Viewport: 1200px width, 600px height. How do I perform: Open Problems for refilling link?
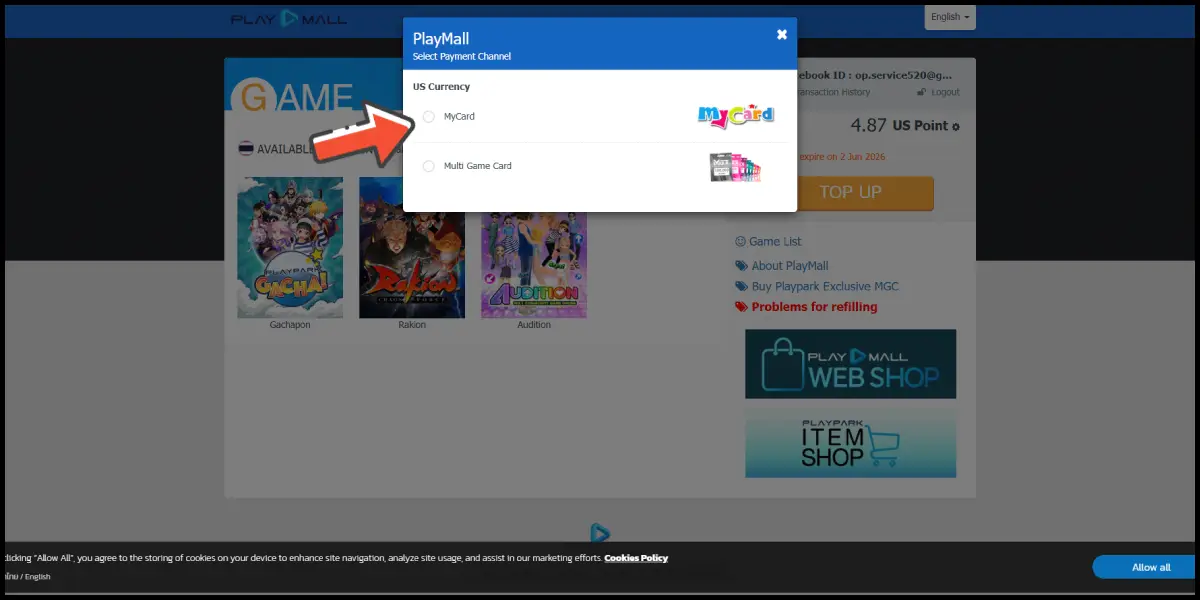[x=814, y=307]
